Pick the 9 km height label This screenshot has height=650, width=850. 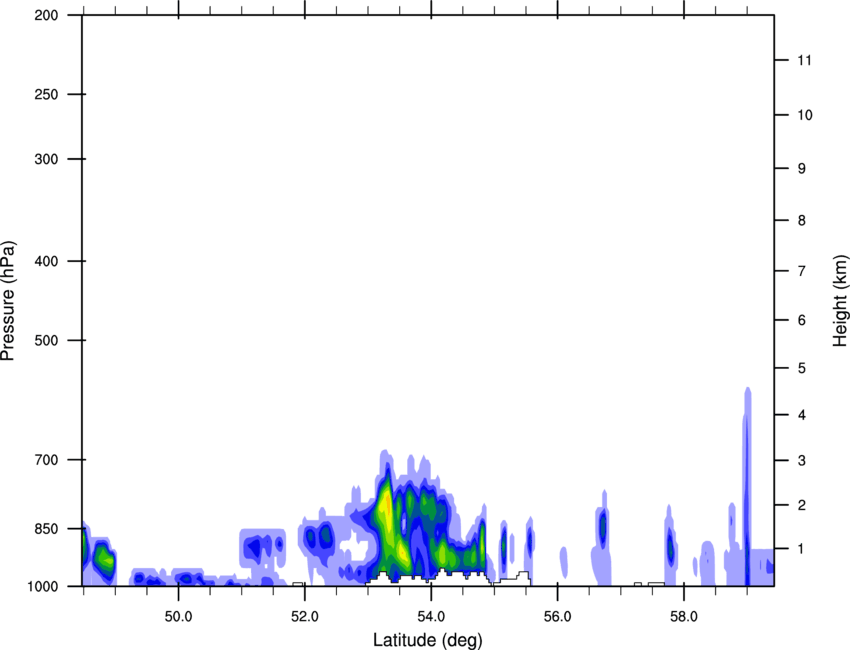pyautogui.click(x=802, y=169)
